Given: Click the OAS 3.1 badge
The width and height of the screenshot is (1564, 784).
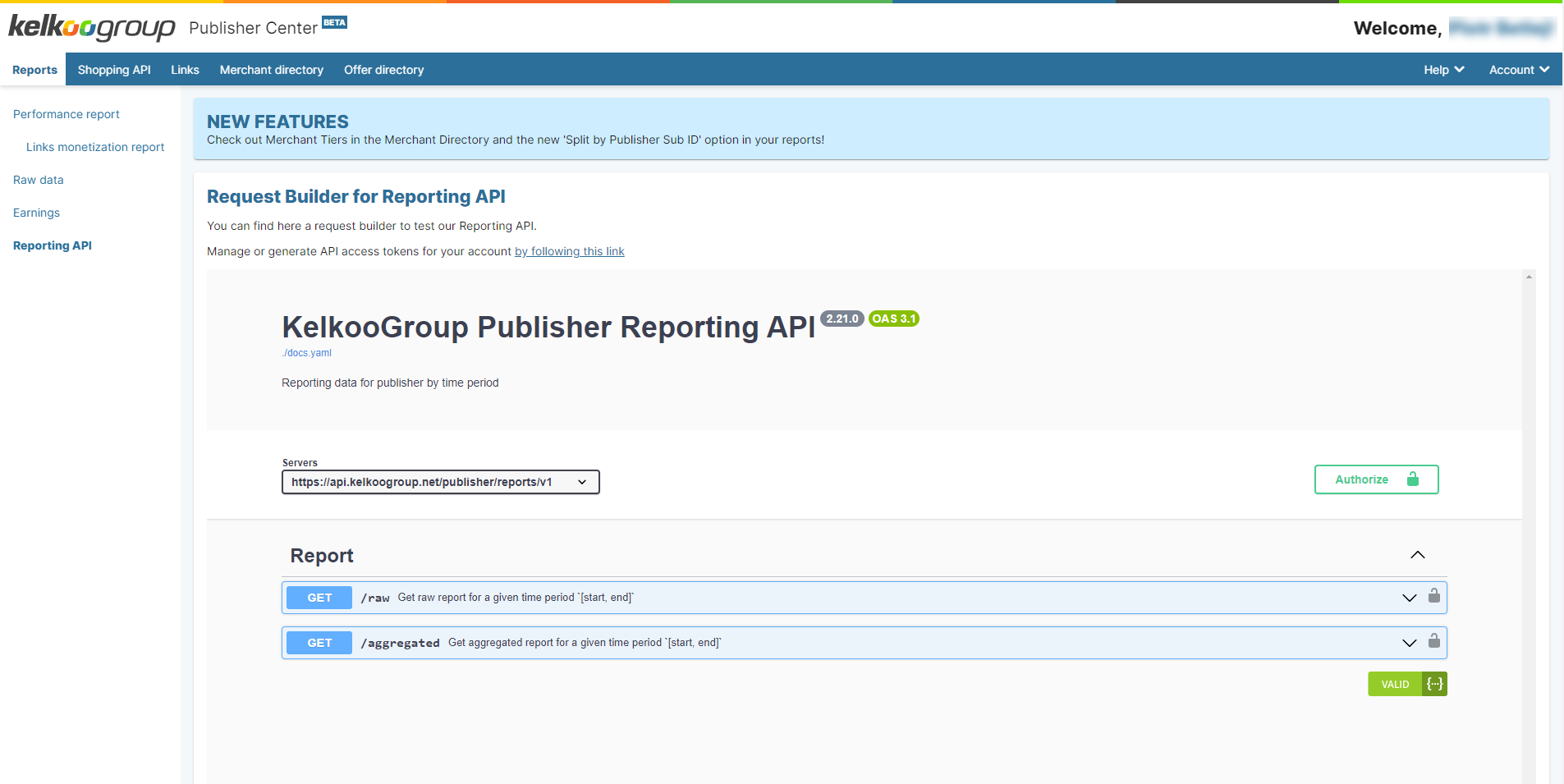Looking at the screenshot, I should (893, 319).
